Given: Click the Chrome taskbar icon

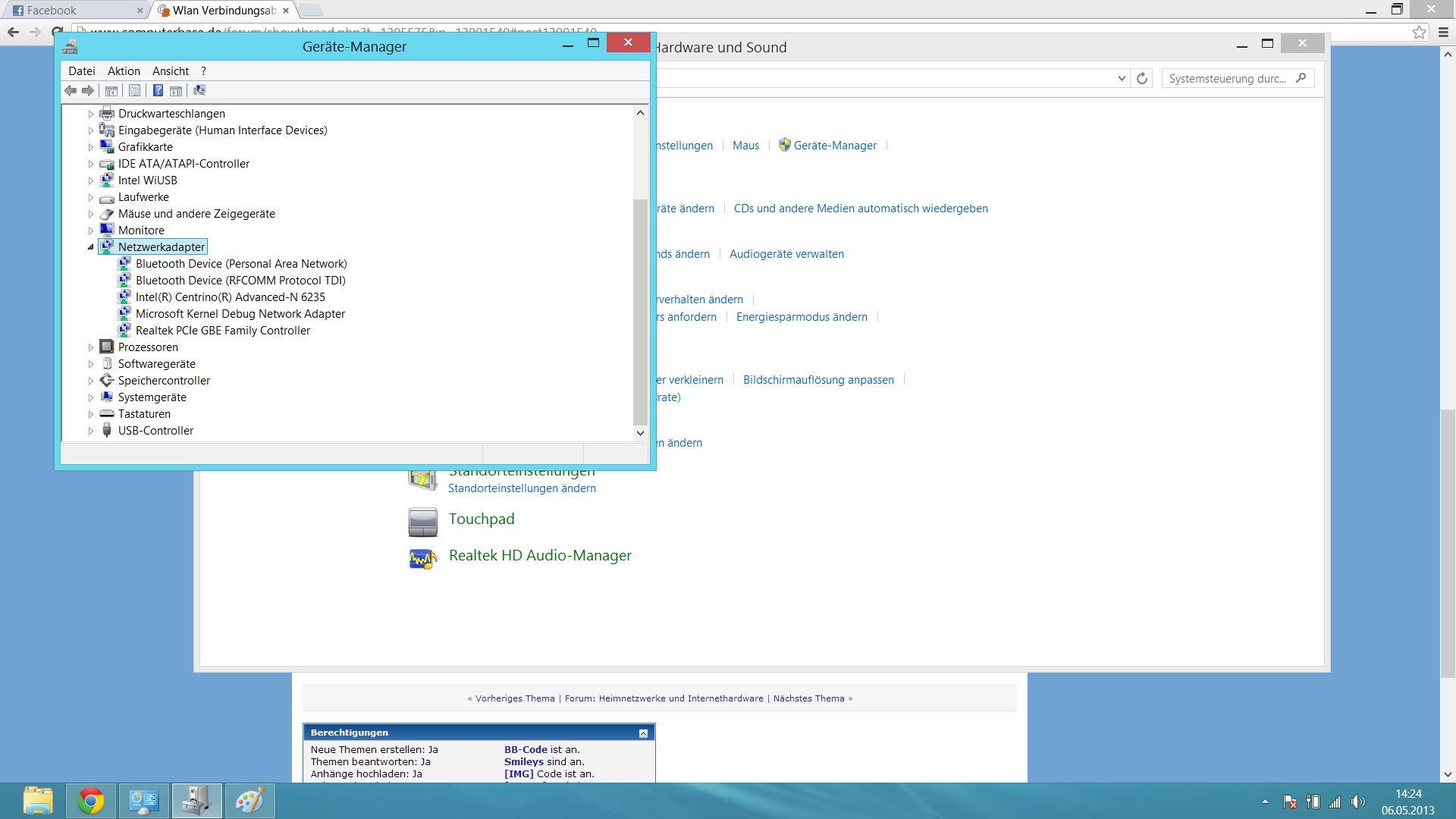Looking at the screenshot, I should point(91,801).
